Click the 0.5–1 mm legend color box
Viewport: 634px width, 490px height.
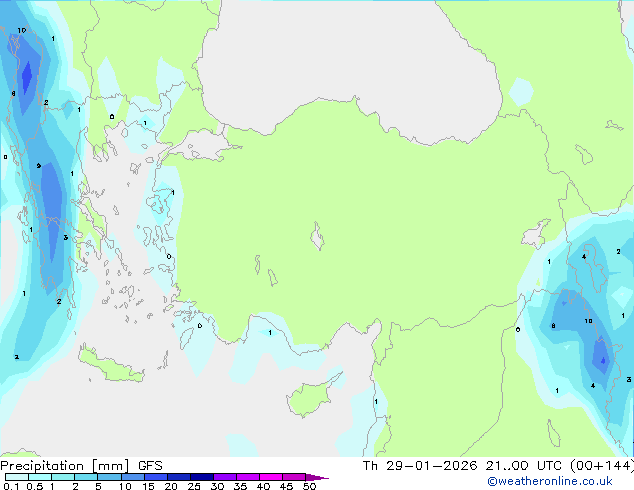[x=40, y=477]
